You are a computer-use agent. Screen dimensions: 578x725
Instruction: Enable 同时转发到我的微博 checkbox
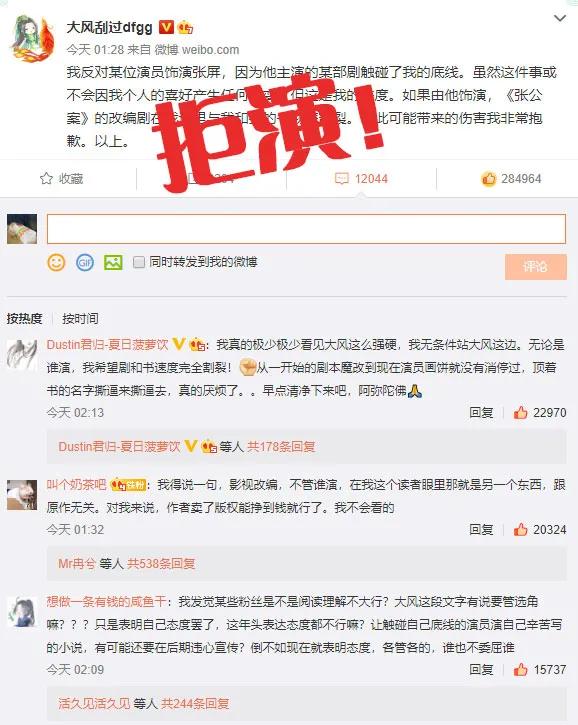click(x=139, y=263)
